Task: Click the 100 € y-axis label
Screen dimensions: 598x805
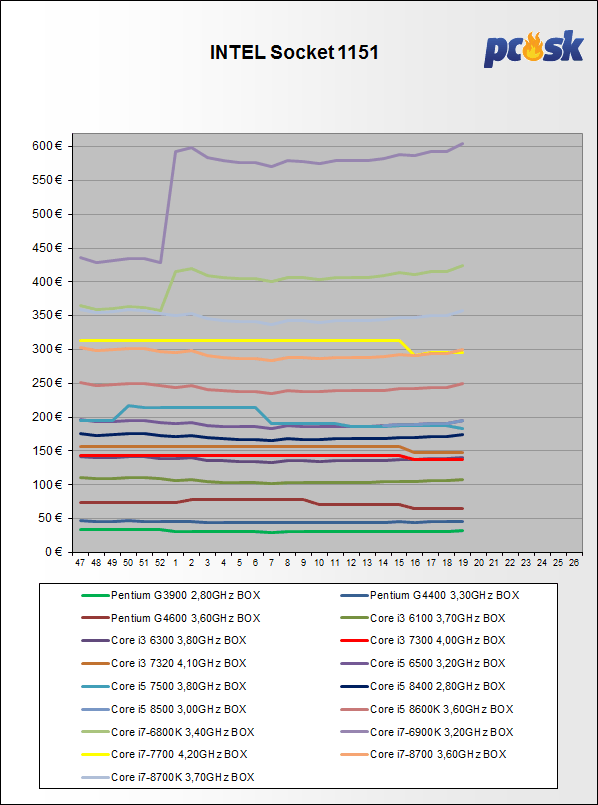Action: pos(47,484)
